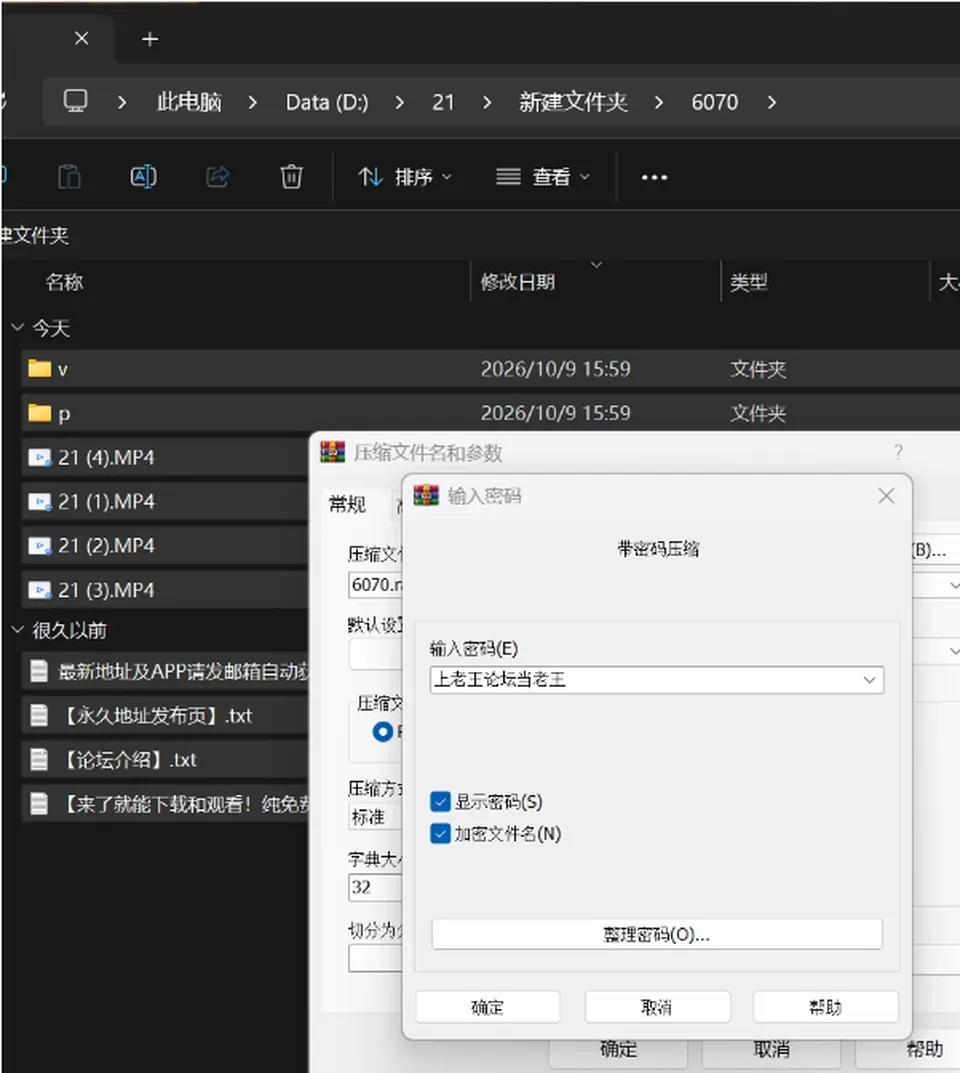Open the 查看 view menu

coord(543,177)
